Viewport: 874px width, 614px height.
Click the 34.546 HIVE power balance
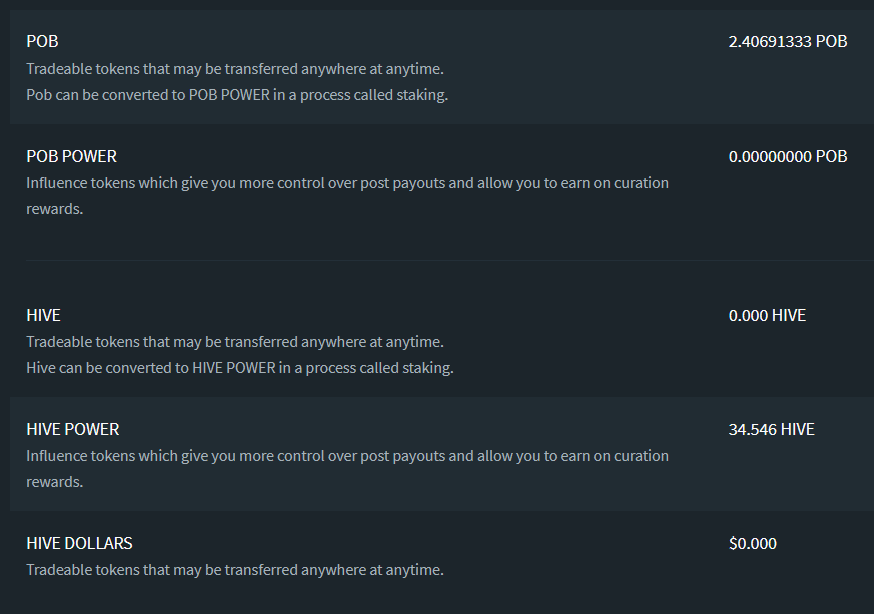tap(771, 429)
